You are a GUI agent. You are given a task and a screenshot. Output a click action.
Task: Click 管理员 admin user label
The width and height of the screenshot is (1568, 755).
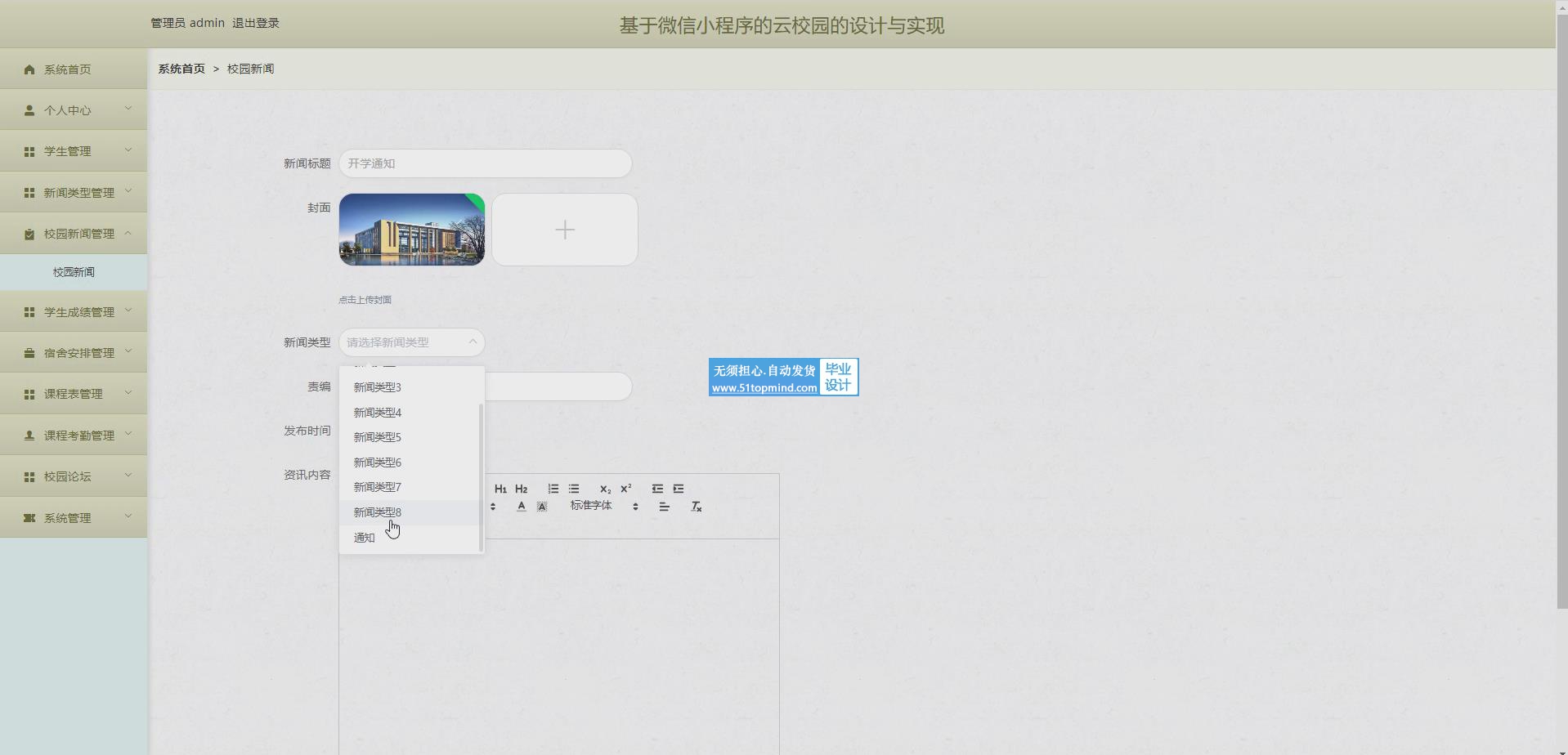187,23
